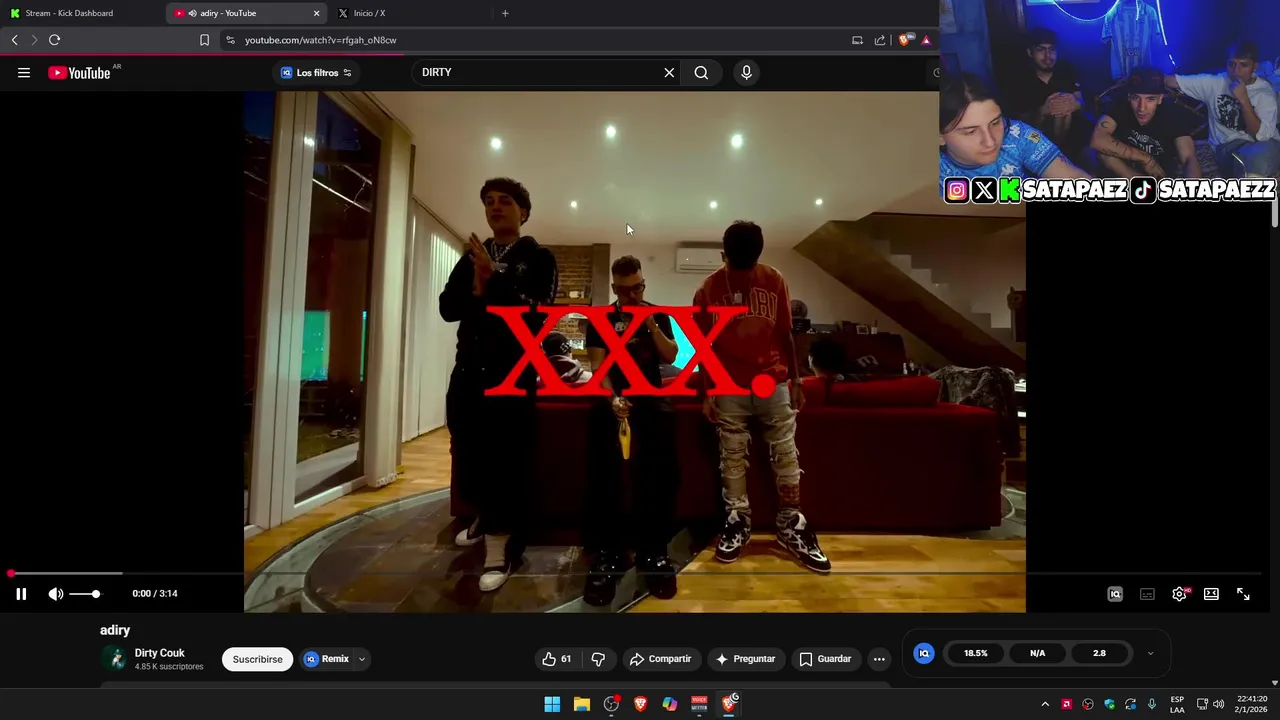This screenshot has height=720, width=1280.
Task: Open Voicemeeter from taskbar
Action: point(700,704)
